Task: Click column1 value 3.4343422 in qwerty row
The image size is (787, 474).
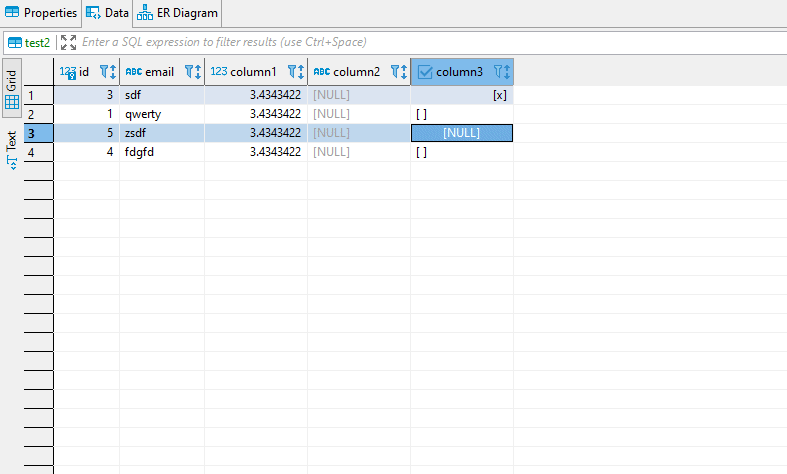Action: 256,114
